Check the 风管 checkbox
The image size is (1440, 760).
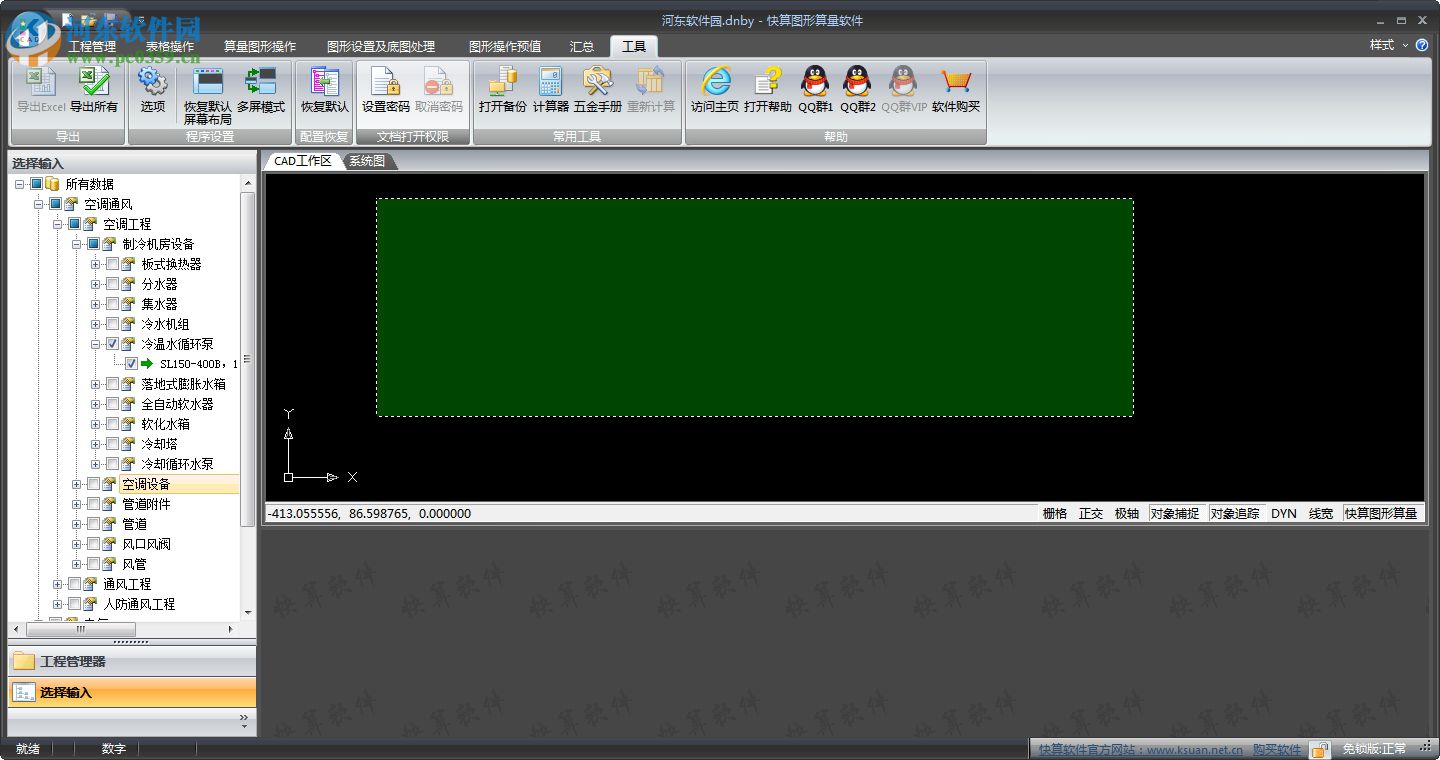pyautogui.click(x=93, y=564)
